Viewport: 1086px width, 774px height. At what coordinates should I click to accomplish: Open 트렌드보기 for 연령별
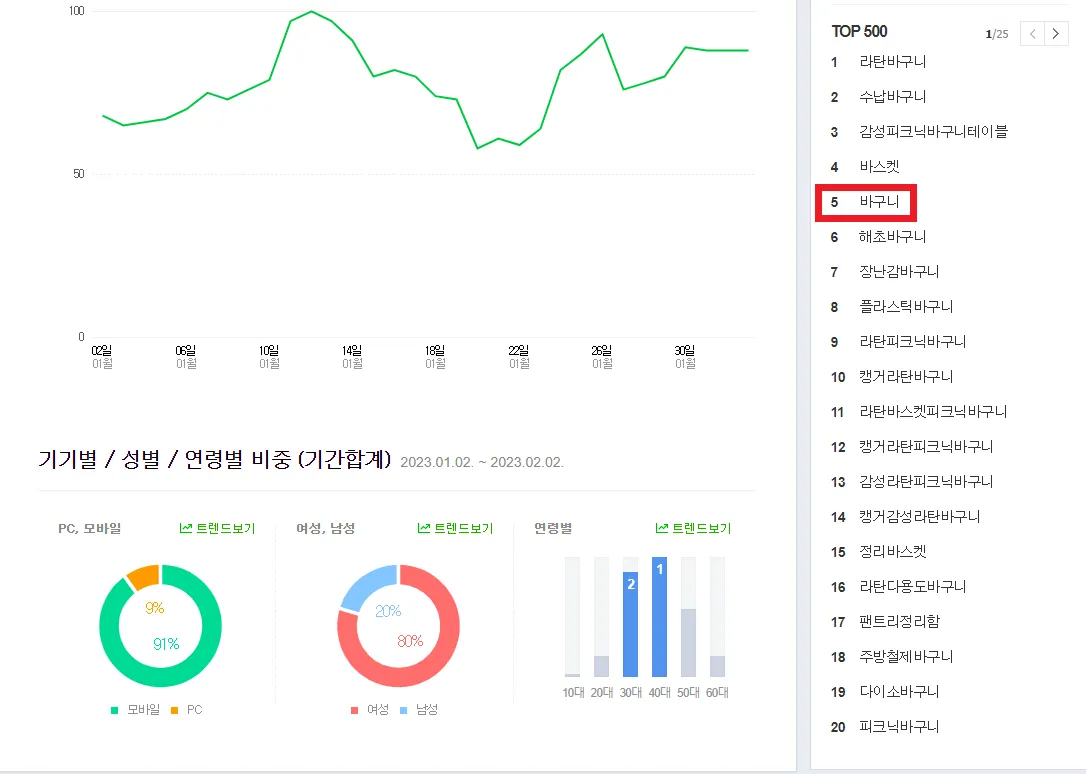693,528
